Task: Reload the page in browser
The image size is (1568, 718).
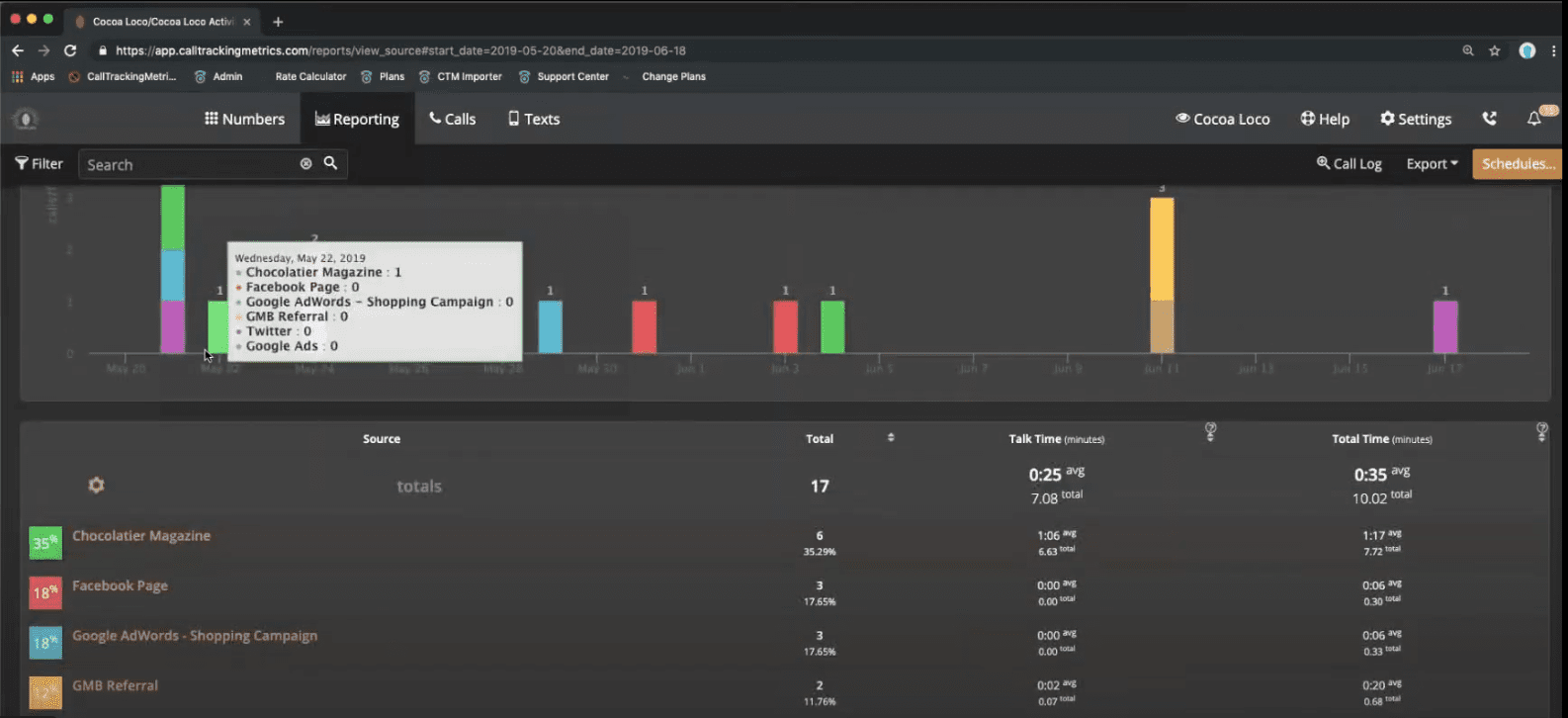Action: (x=70, y=50)
